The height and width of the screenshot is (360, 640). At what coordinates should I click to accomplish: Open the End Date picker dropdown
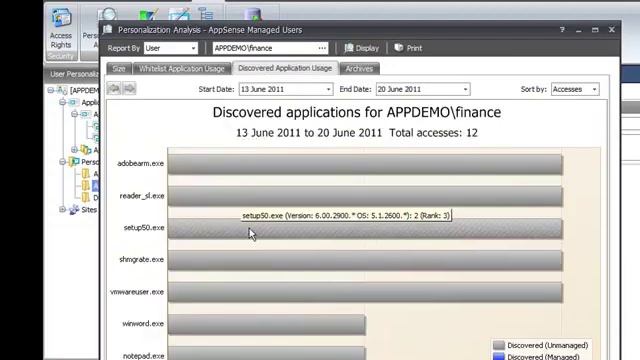(465, 89)
